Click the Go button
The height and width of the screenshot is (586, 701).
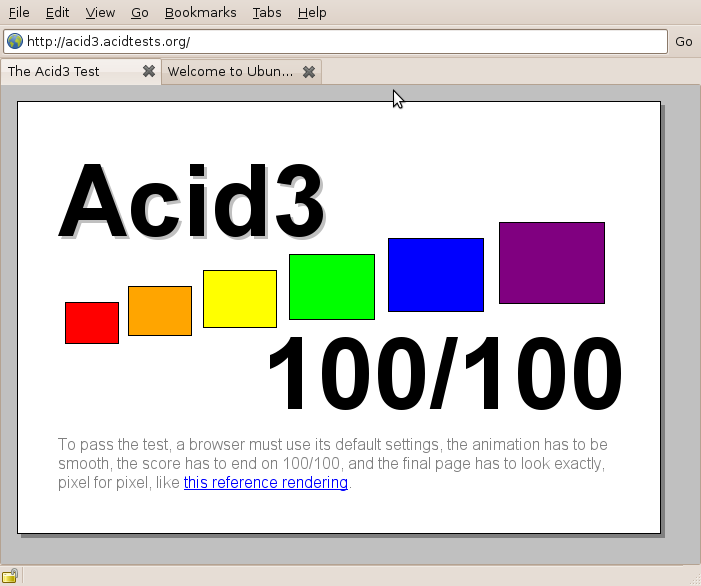(684, 42)
